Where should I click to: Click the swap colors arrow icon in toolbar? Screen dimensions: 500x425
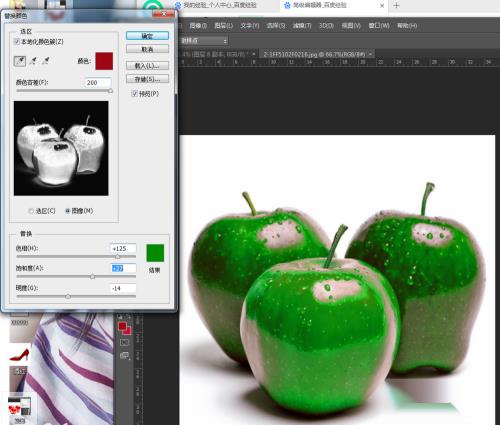[129, 316]
